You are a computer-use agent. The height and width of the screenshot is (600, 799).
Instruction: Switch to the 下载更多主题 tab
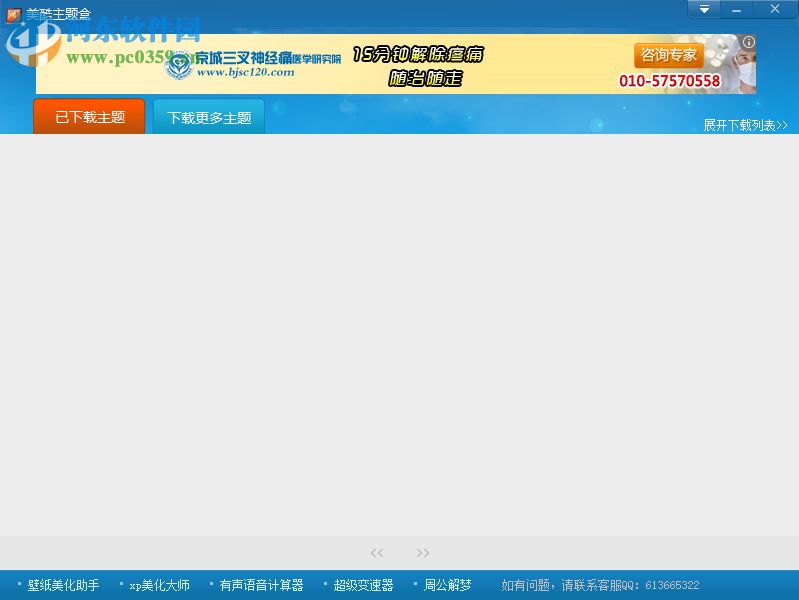[x=209, y=117]
